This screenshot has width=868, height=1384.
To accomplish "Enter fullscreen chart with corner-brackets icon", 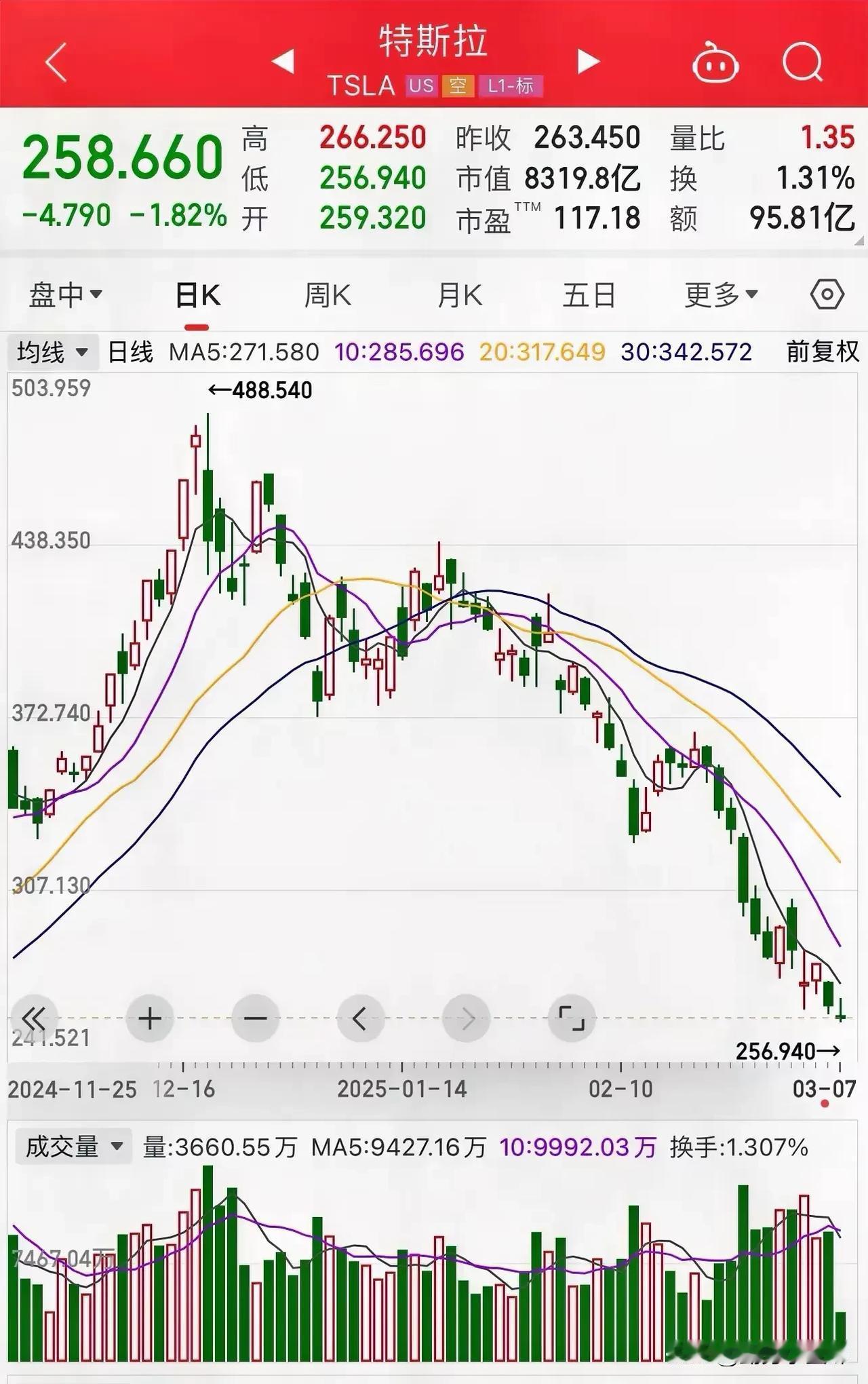I will [x=571, y=1018].
